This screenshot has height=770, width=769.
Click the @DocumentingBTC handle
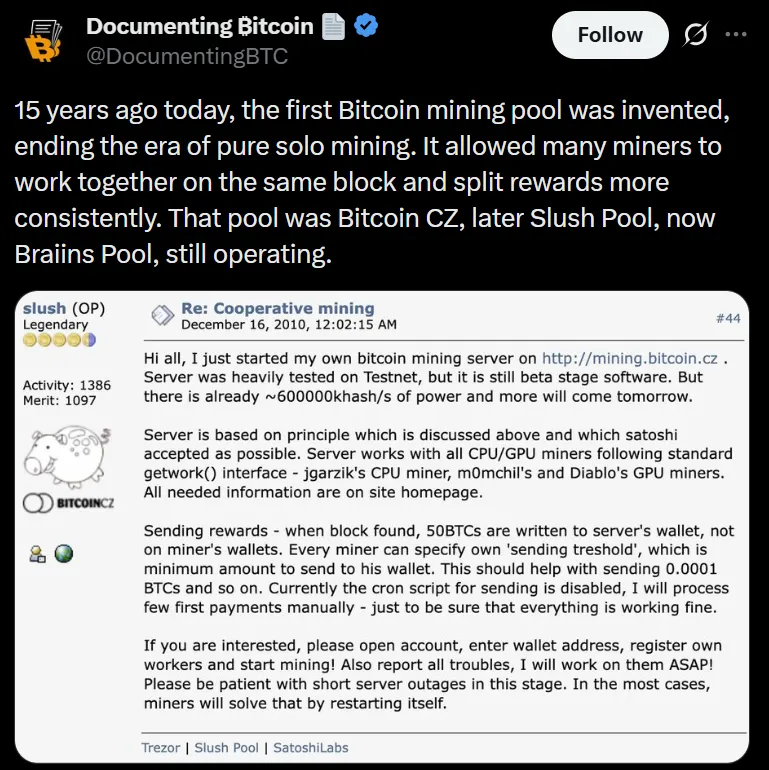pyautogui.click(x=187, y=56)
